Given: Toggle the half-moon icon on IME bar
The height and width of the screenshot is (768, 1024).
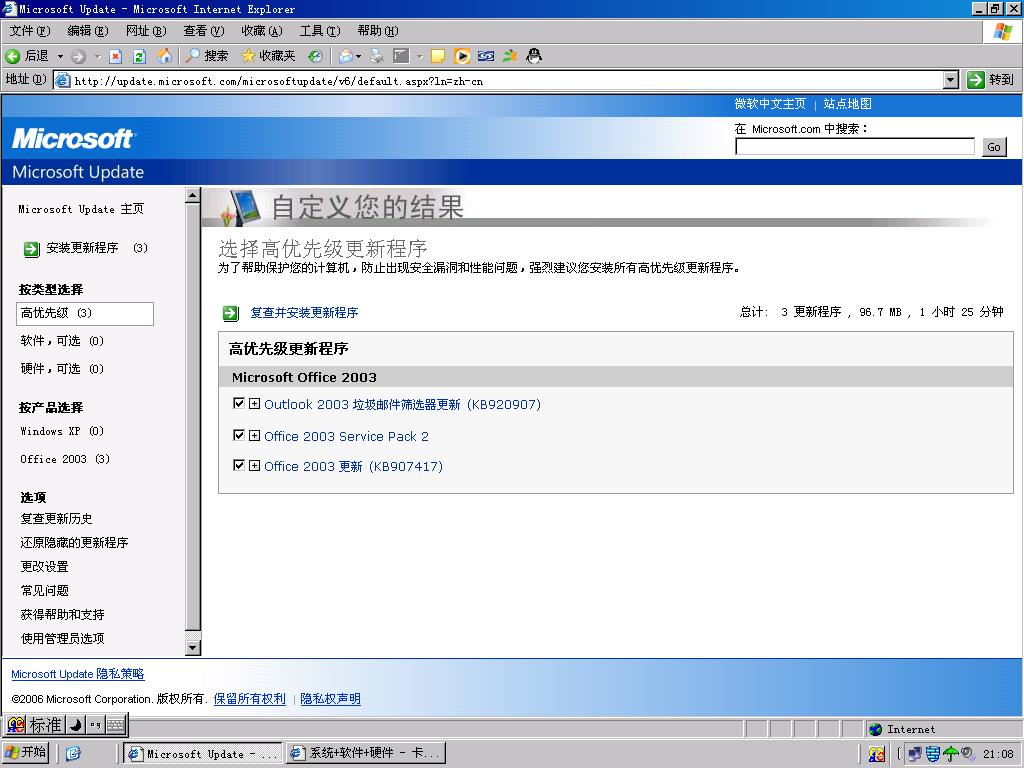Looking at the screenshot, I should [76, 724].
